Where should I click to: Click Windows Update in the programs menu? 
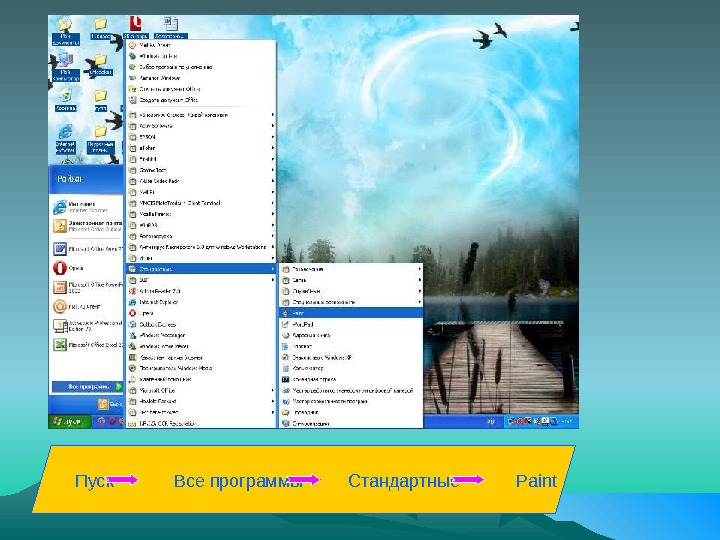(201, 56)
